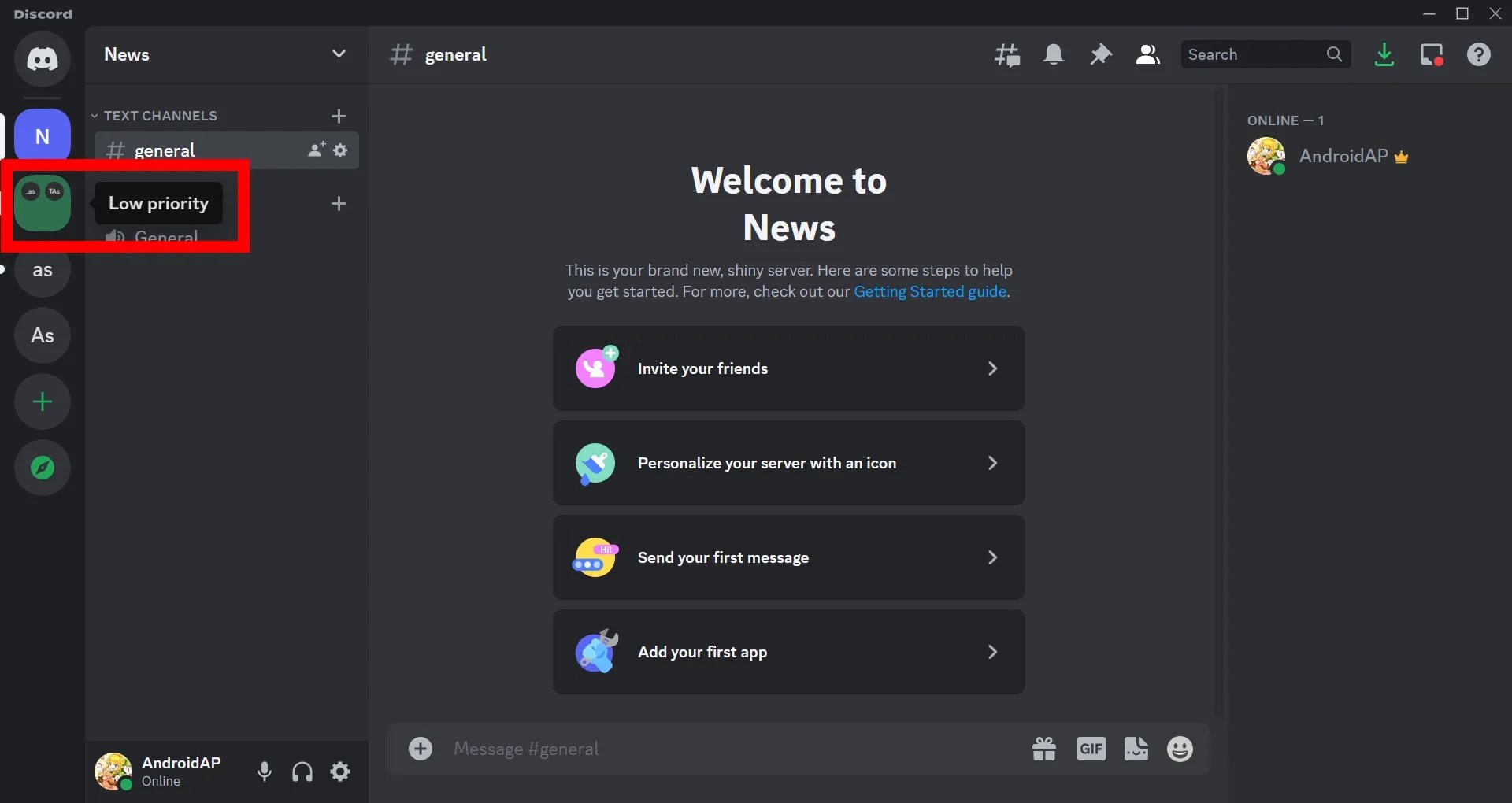Viewport: 1512px width, 803px height.
Task: Click the Message #general input field
Action: coord(709,749)
